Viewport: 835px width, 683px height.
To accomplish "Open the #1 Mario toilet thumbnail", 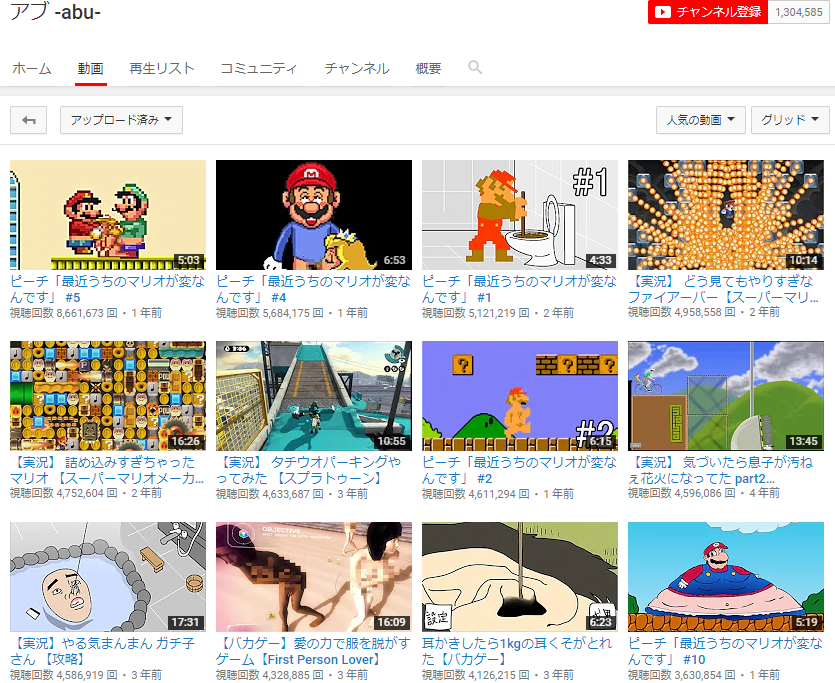I will point(520,215).
